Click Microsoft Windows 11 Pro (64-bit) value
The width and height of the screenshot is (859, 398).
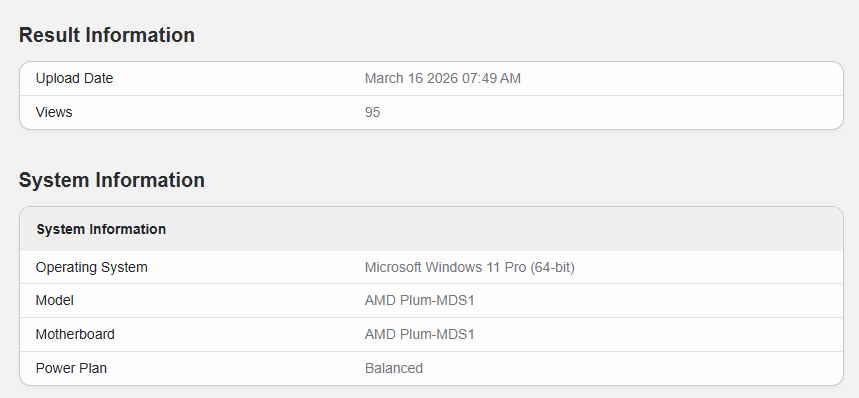pos(469,267)
